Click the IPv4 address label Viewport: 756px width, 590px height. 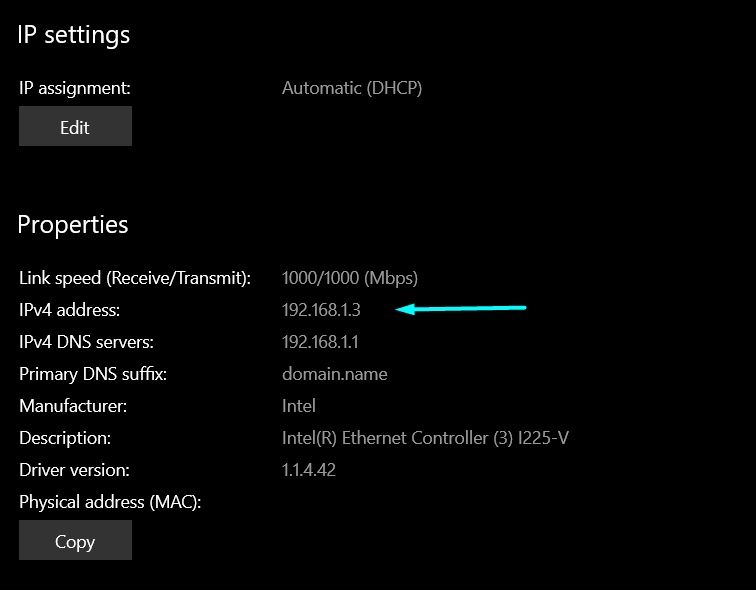(x=69, y=310)
